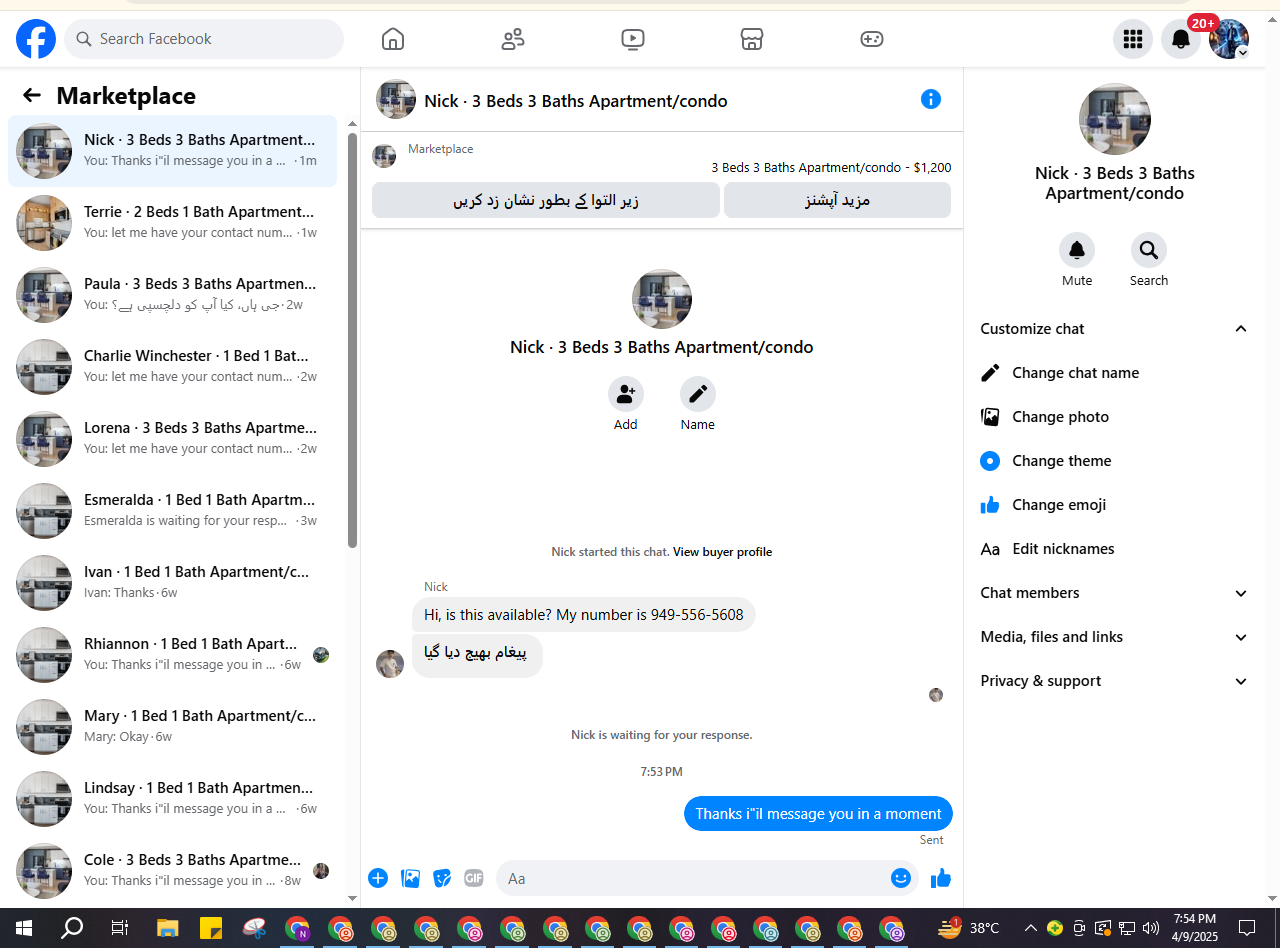Open the Friends icon in top bar
Image resolution: width=1280 pixels, height=948 pixels.
[x=513, y=39]
